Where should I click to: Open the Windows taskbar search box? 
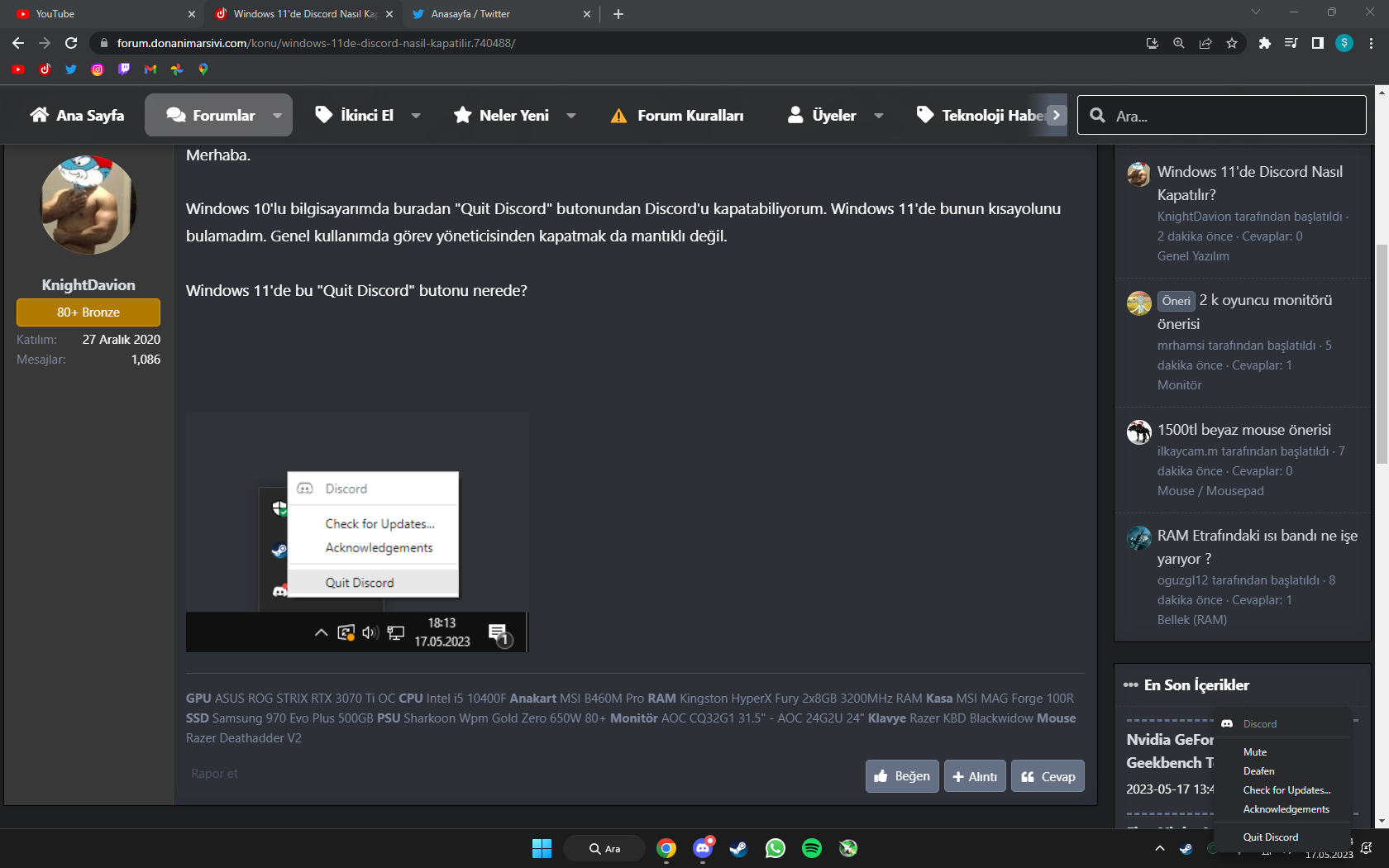click(x=604, y=848)
